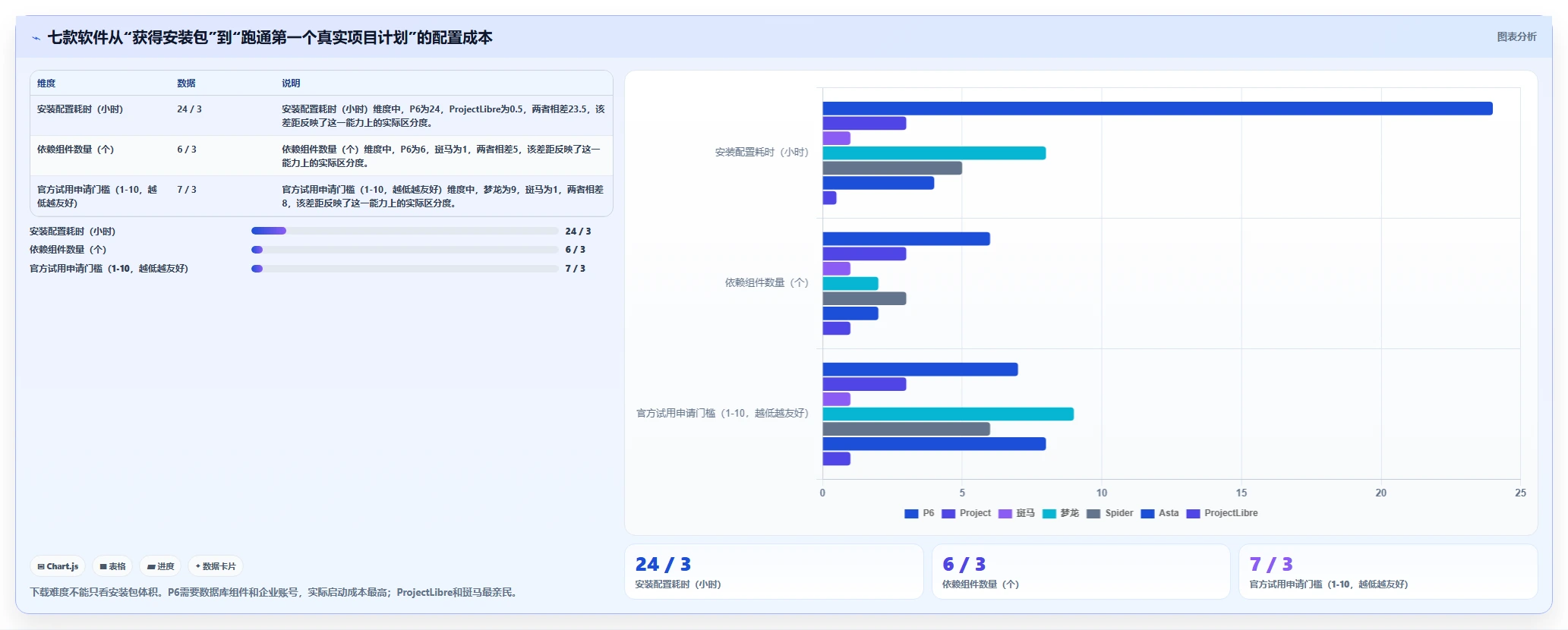Toggle the P6 legend swatch
The image size is (1568, 630).
coord(911,514)
